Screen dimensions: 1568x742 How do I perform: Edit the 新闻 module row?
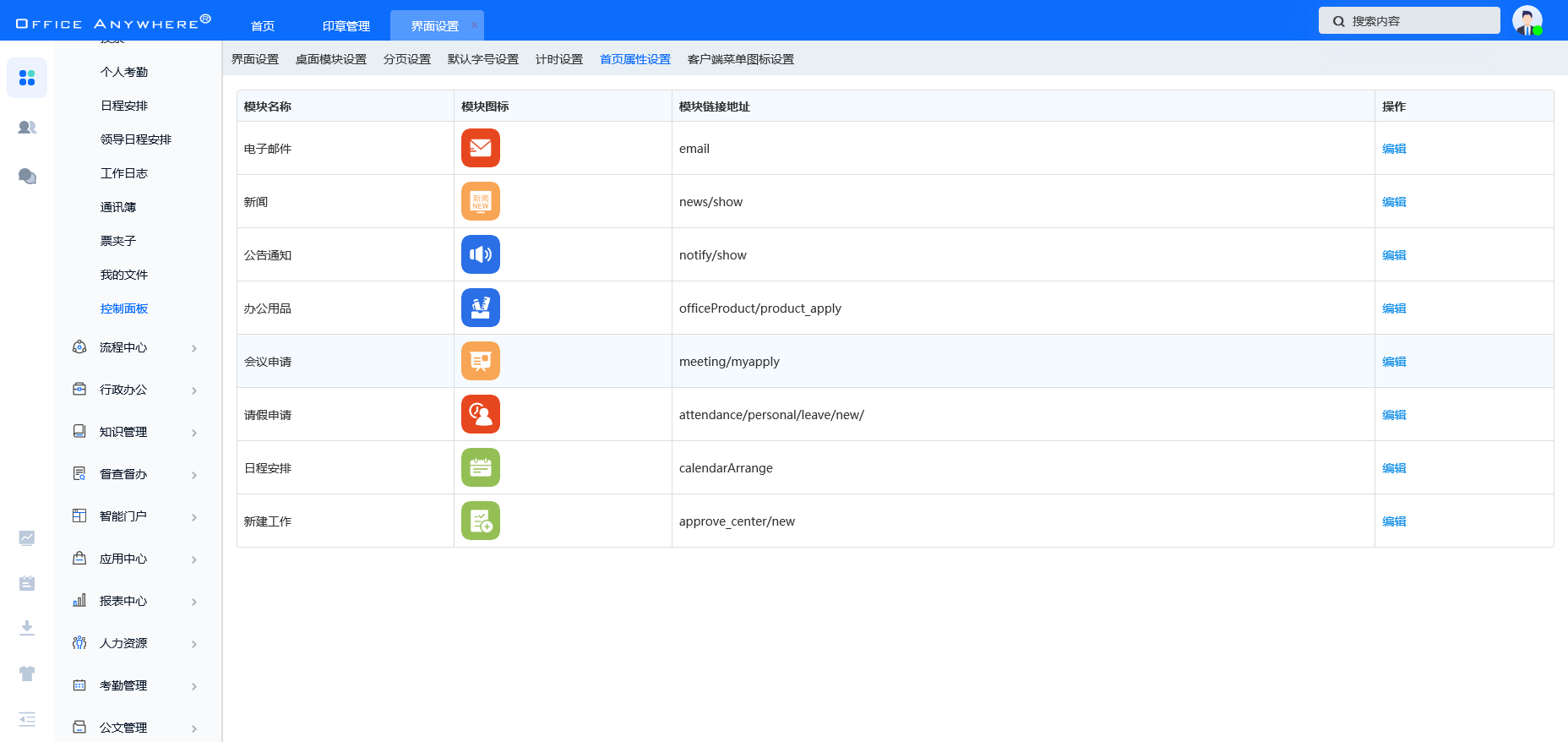tap(1394, 202)
